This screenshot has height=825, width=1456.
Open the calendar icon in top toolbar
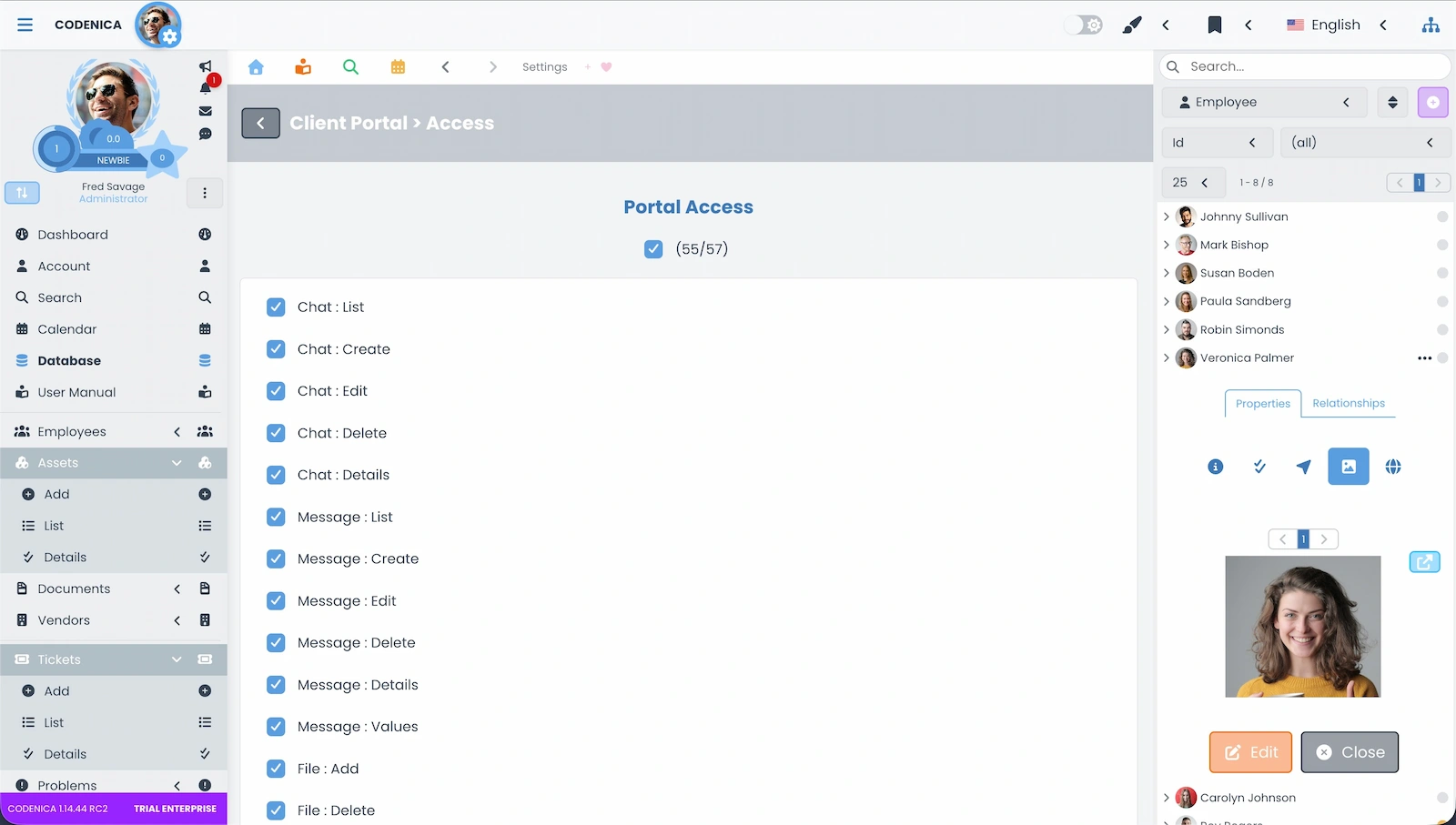point(398,66)
